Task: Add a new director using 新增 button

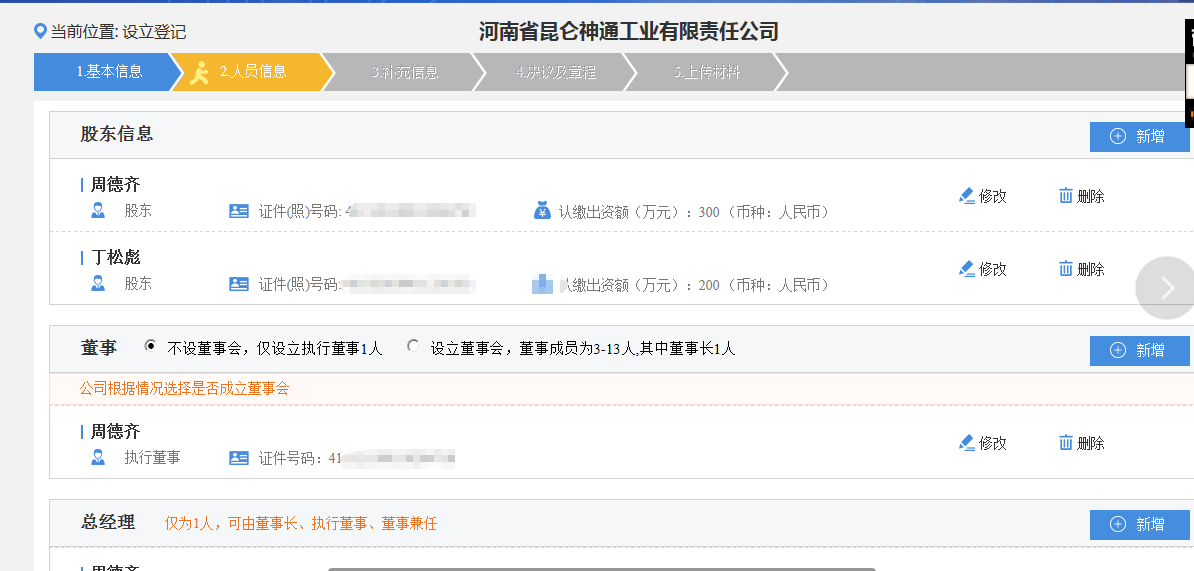Action: 1139,351
